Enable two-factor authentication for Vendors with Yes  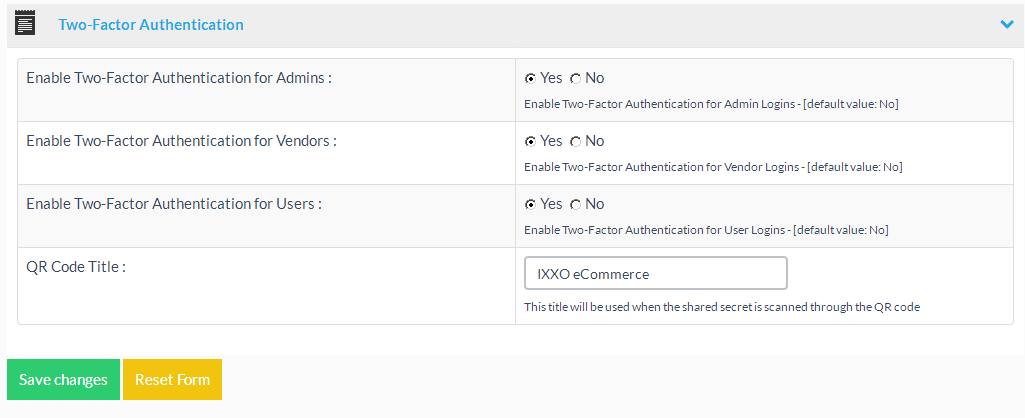pyautogui.click(x=530, y=141)
